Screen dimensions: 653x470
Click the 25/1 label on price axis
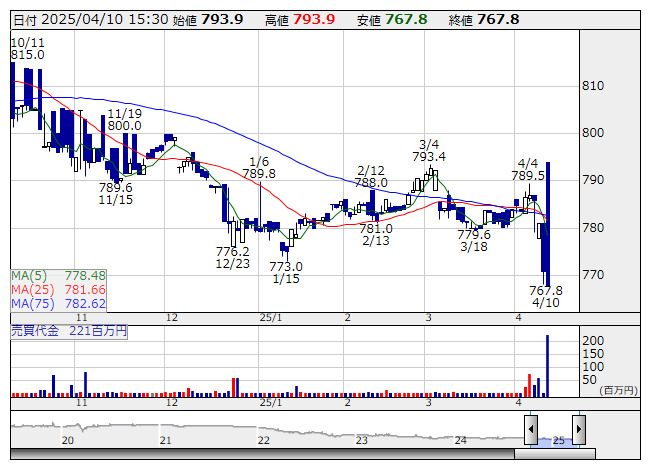coord(271,318)
